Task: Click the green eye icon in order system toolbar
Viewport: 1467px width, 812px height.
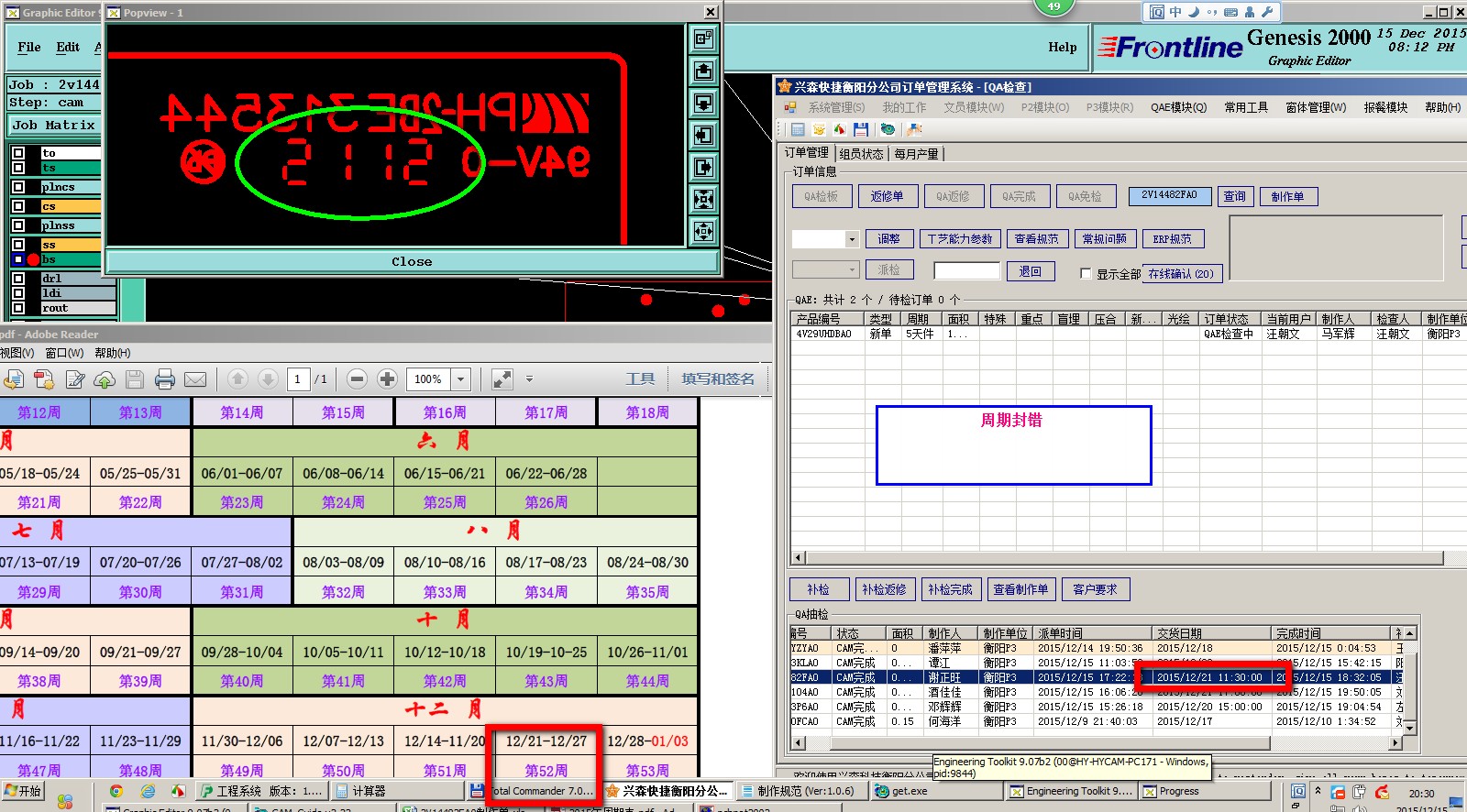Action: 888,129
